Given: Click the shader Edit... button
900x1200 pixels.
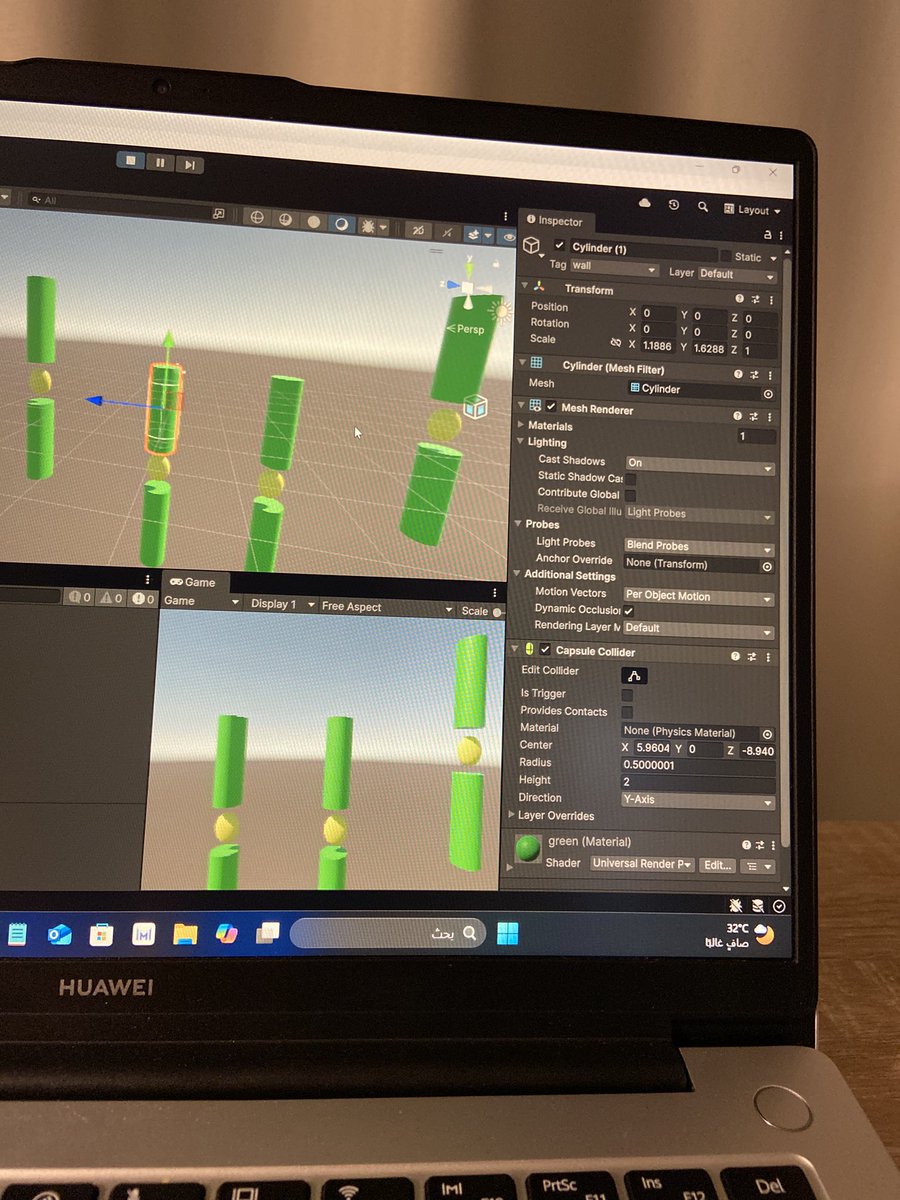Looking at the screenshot, I should coord(717,866).
